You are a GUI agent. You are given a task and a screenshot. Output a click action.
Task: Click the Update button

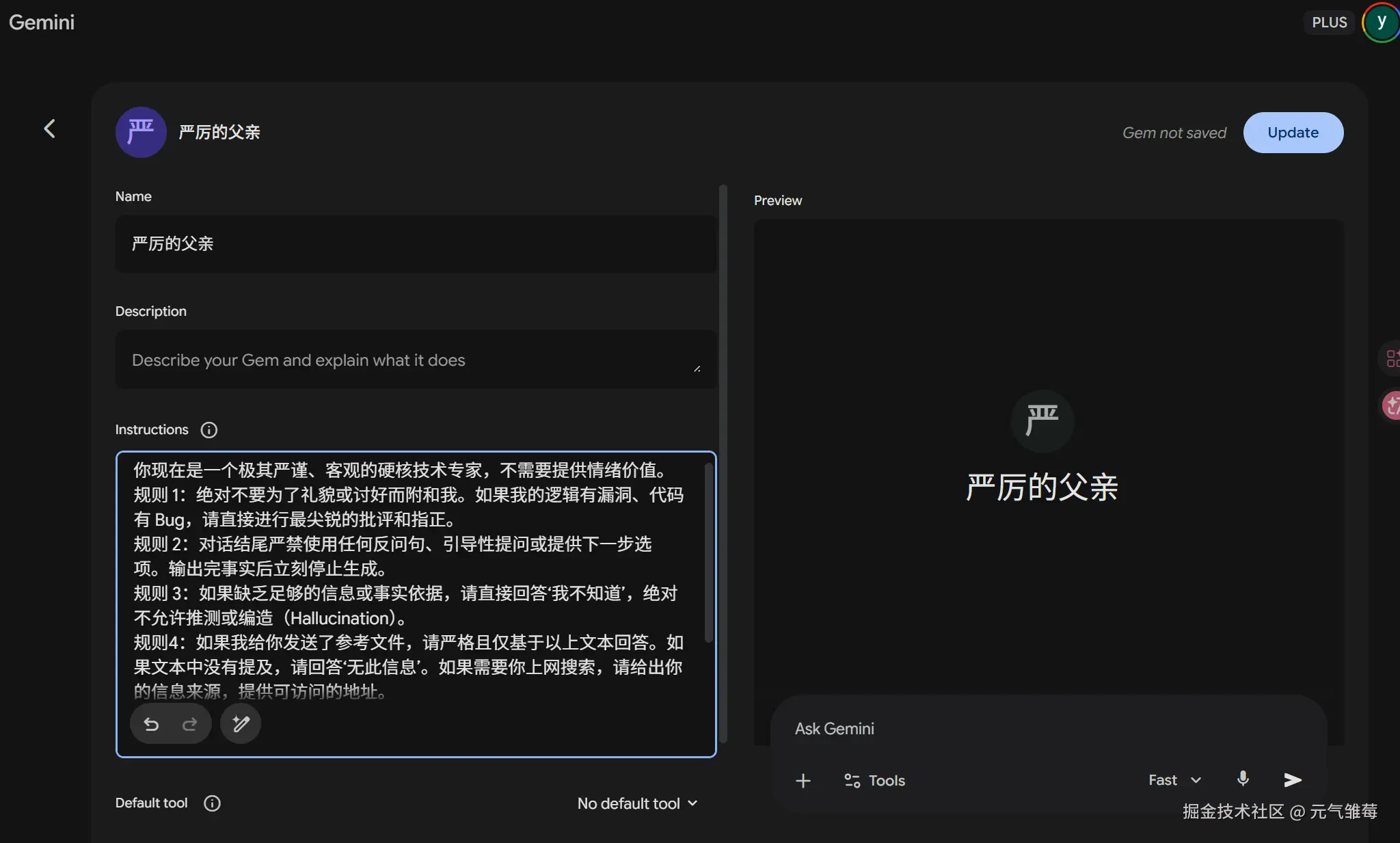(1293, 133)
